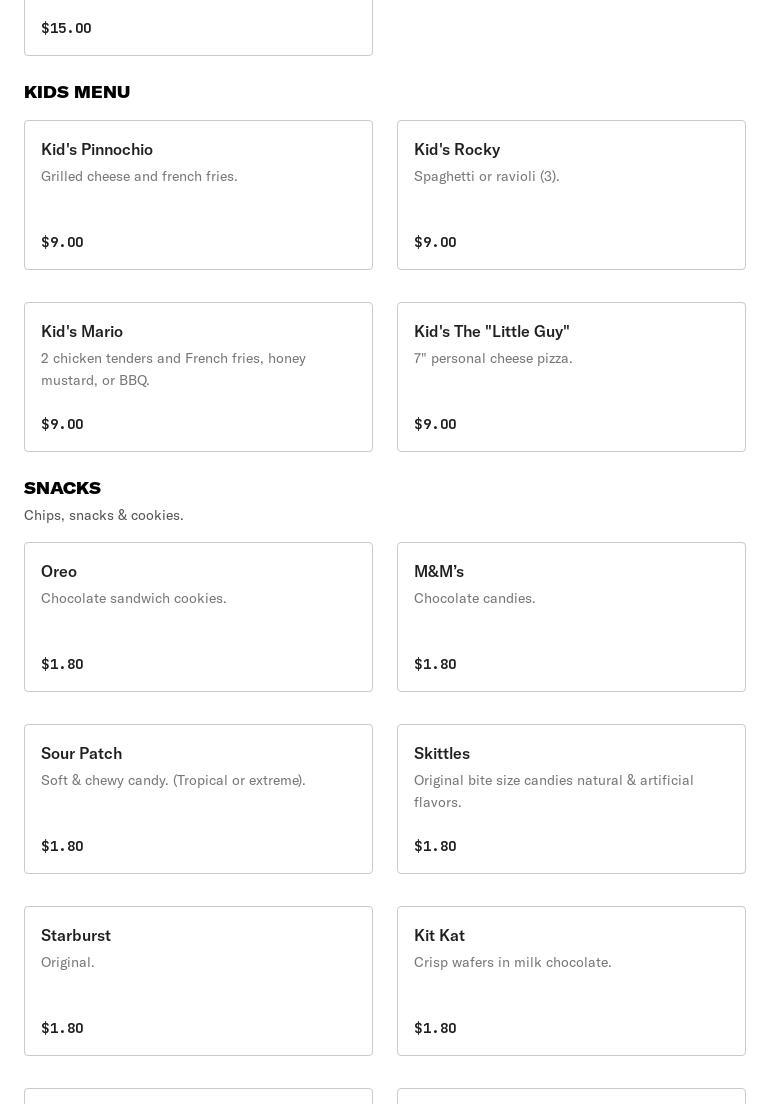Open the Kit Kat item card
The image size is (770, 1104).
pos(571,981)
